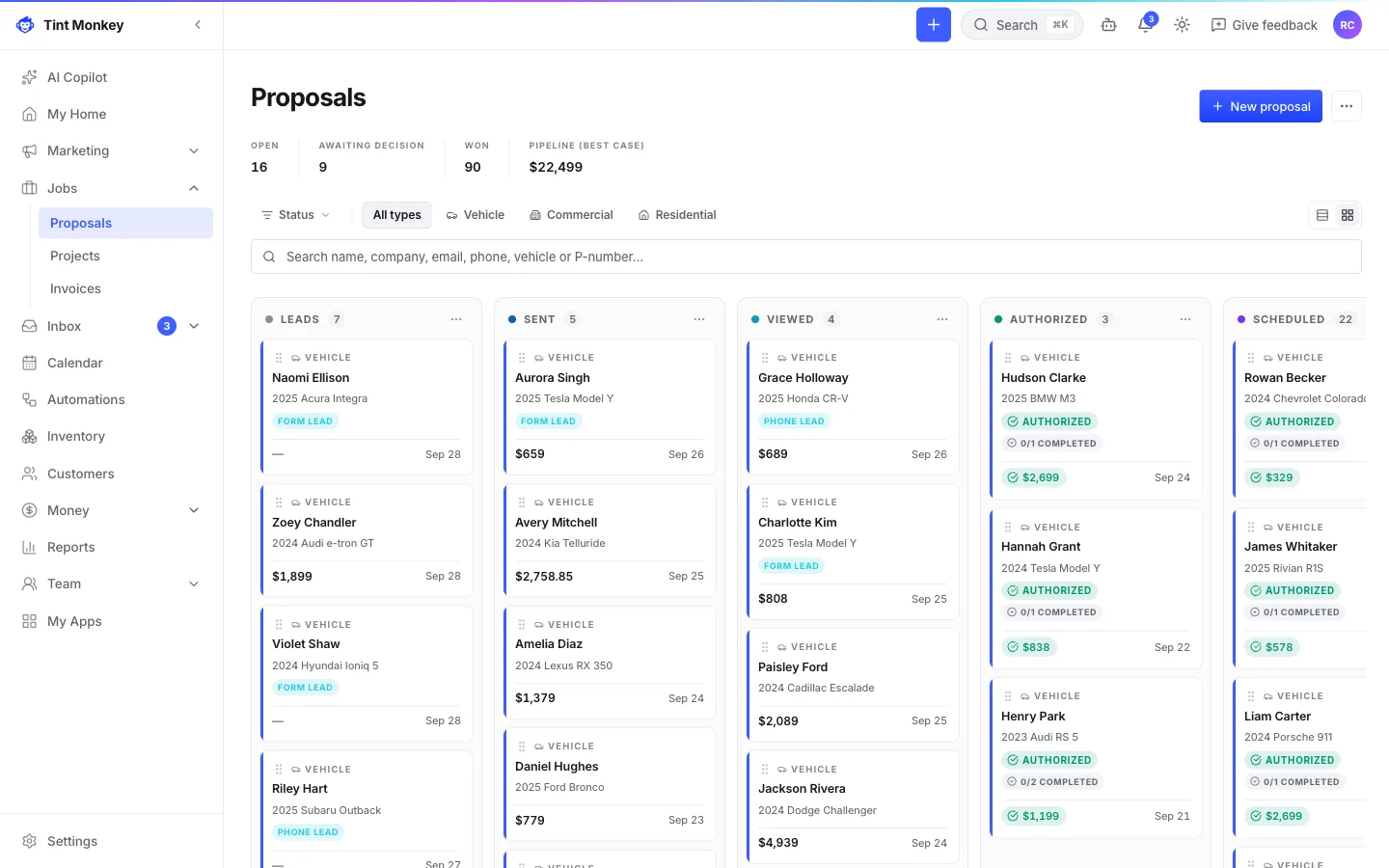Click the New proposal button
The image size is (1389, 868).
click(1261, 106)
